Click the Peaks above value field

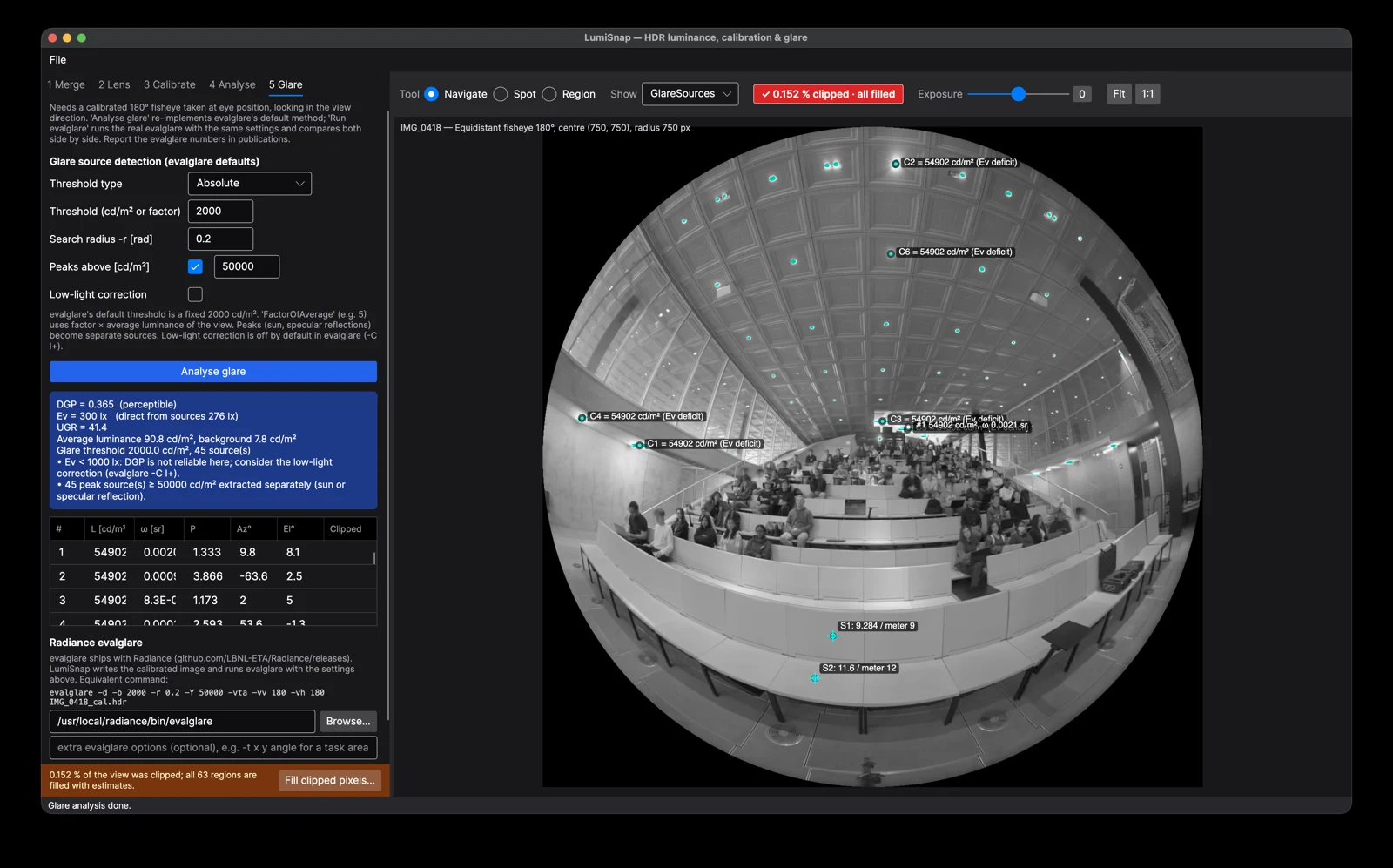246,267
